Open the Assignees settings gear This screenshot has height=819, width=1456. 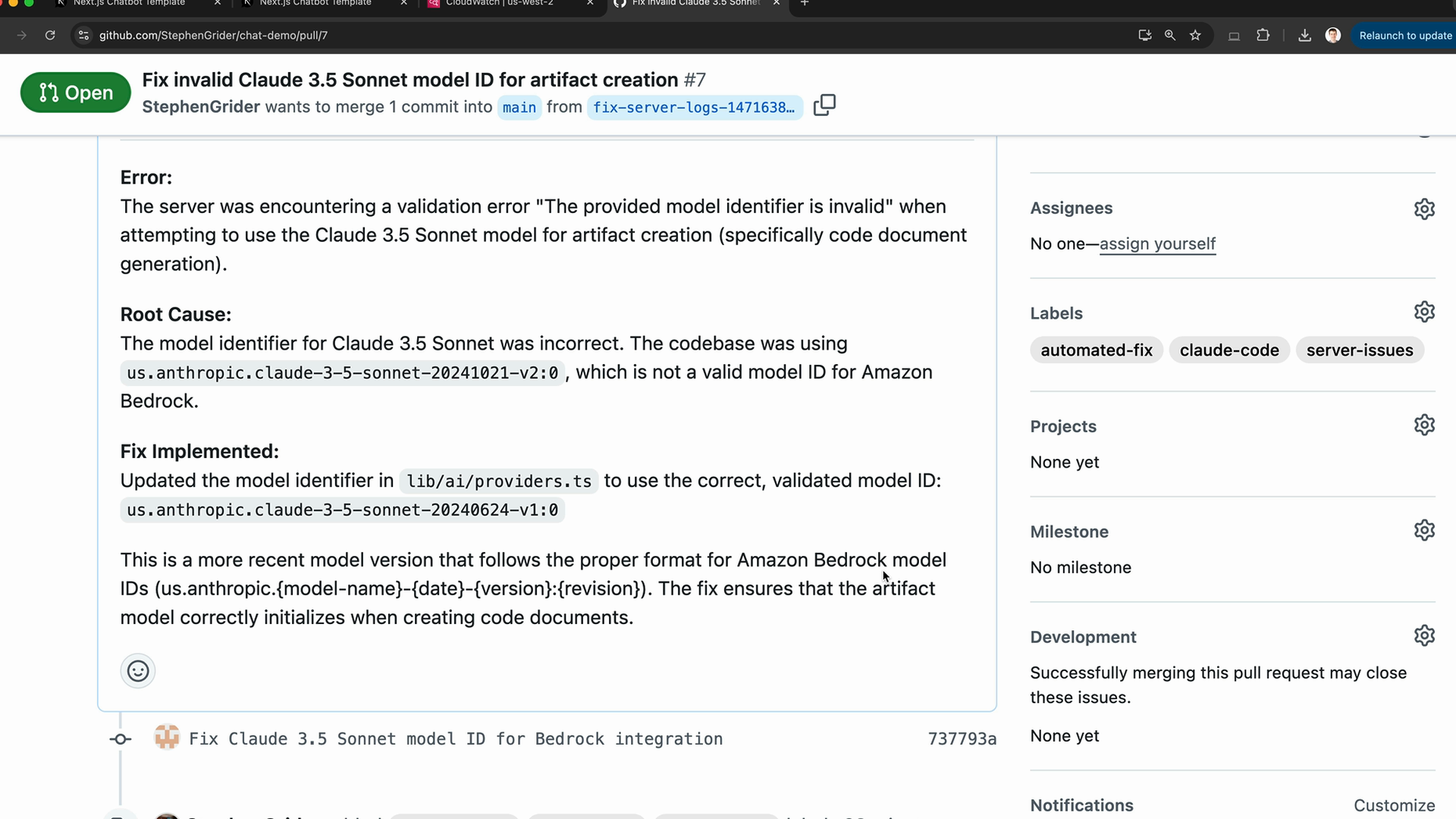1424,209
